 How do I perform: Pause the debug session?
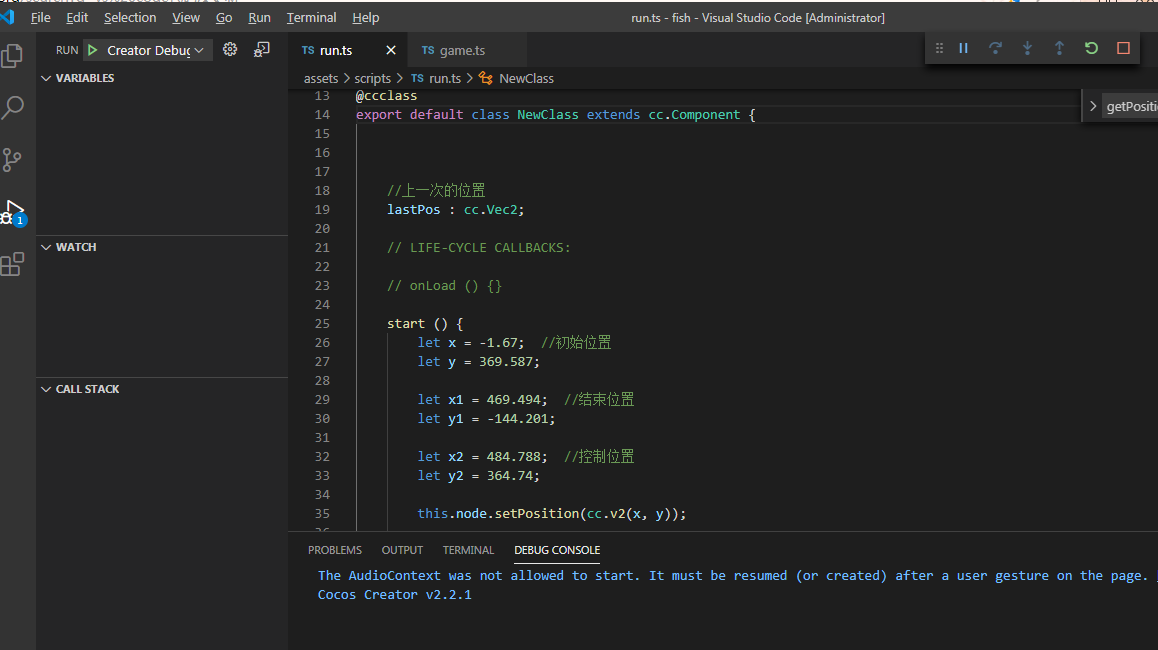click(x=964, y=48)
